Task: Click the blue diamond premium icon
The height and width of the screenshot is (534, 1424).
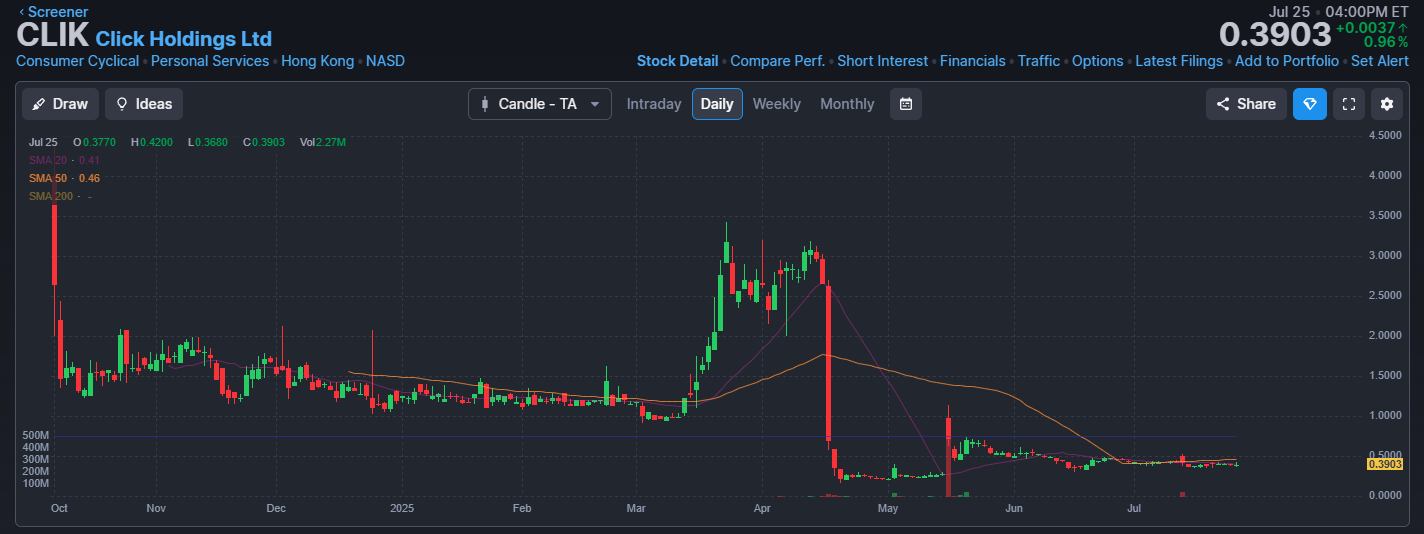Action: 1309,104
